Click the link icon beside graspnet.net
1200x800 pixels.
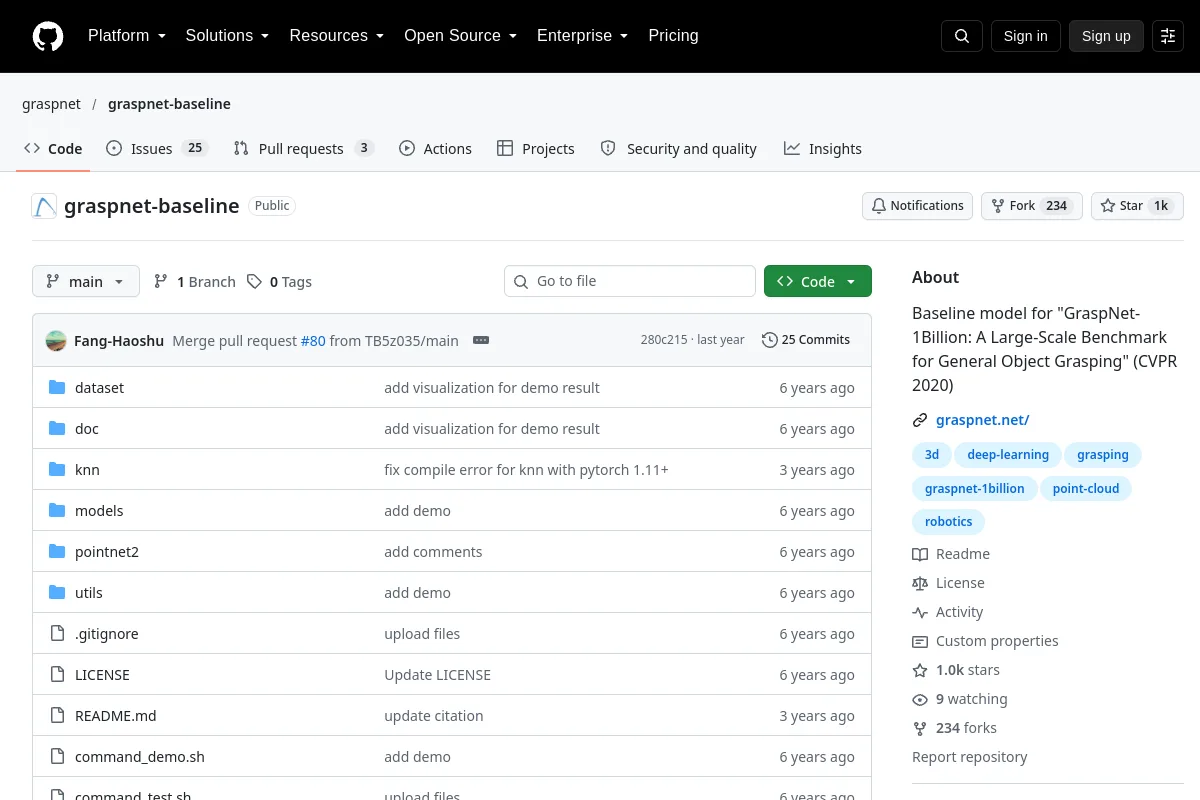[x=920, y=420]
